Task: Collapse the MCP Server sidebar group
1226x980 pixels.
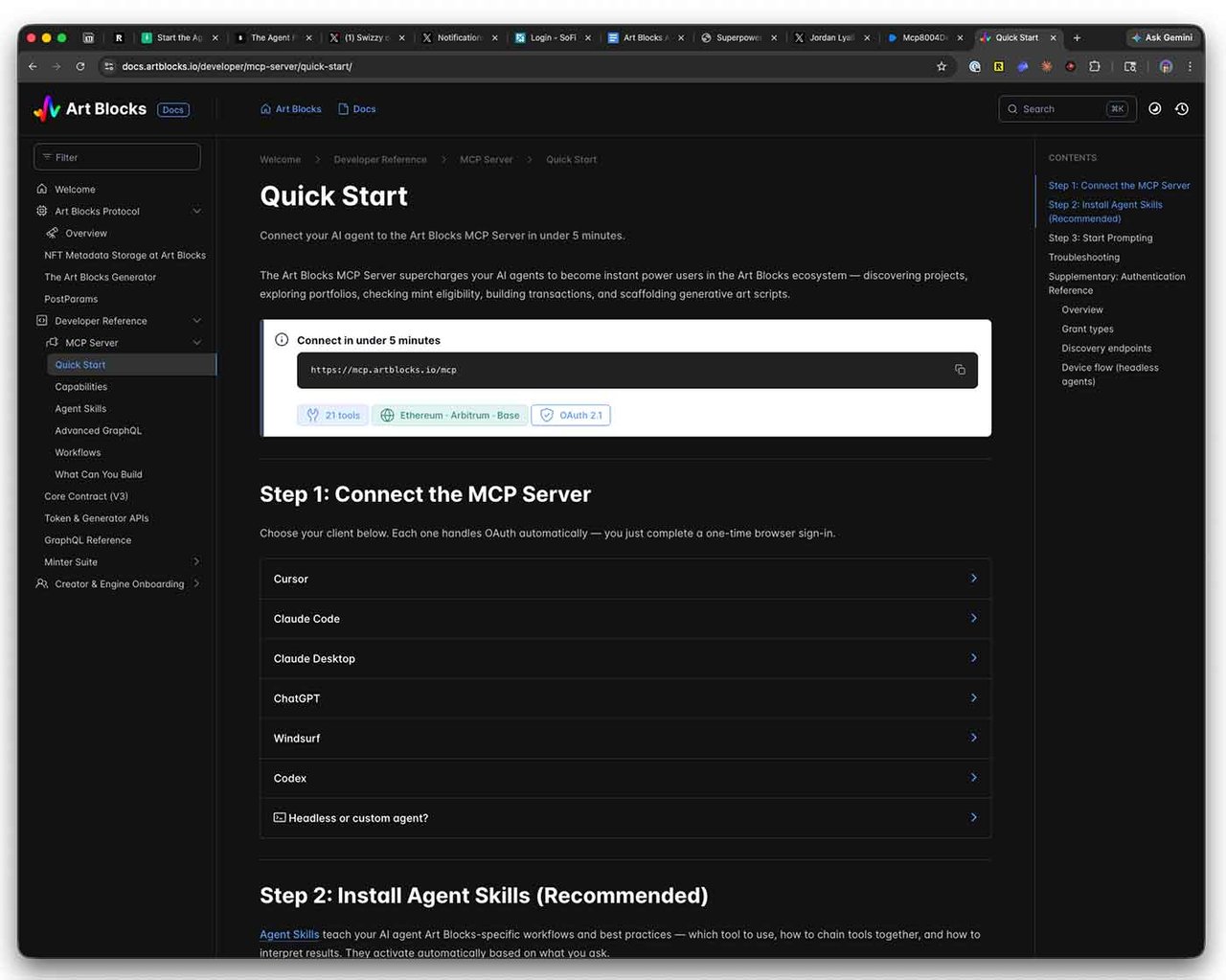Action: (197, 343)
